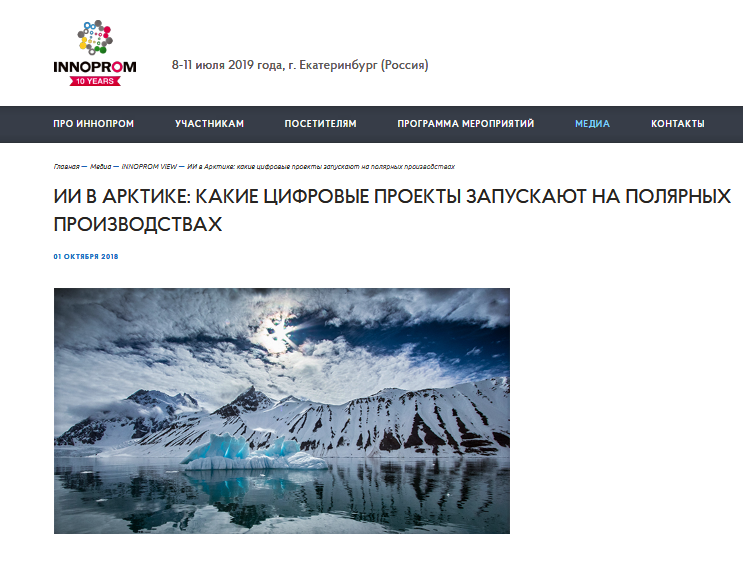Click the red 10 YEARS ribbon badge

coord(95,81)
